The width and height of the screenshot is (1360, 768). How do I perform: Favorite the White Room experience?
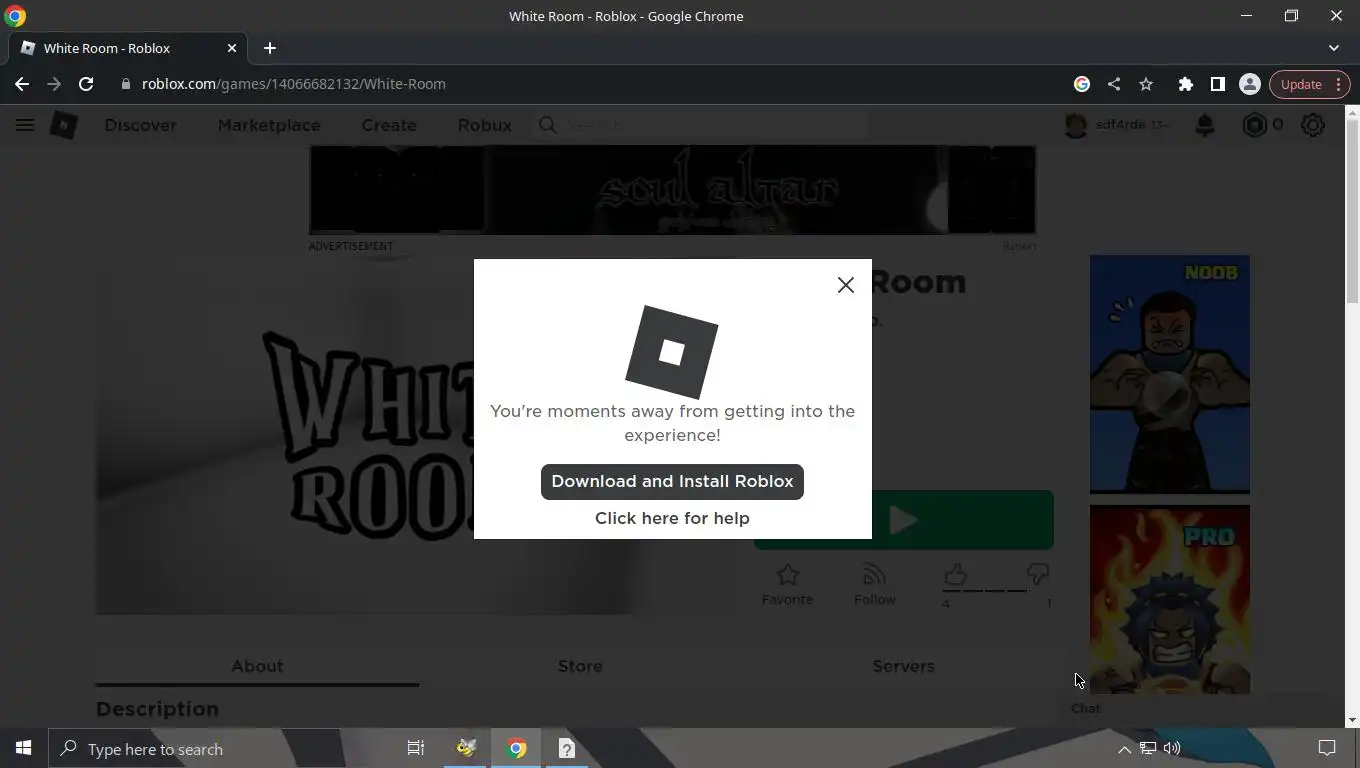(787, 585)
